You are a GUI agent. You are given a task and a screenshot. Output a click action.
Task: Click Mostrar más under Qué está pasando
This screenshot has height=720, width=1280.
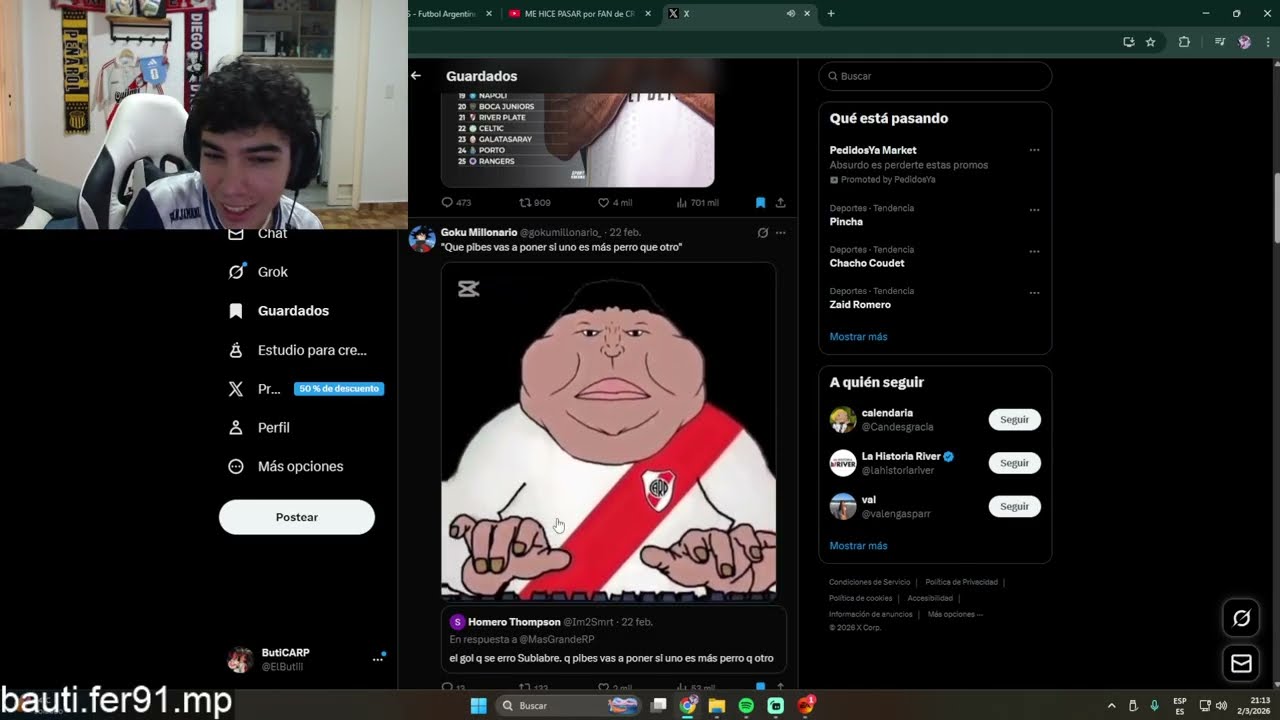(x=858, y=337)
